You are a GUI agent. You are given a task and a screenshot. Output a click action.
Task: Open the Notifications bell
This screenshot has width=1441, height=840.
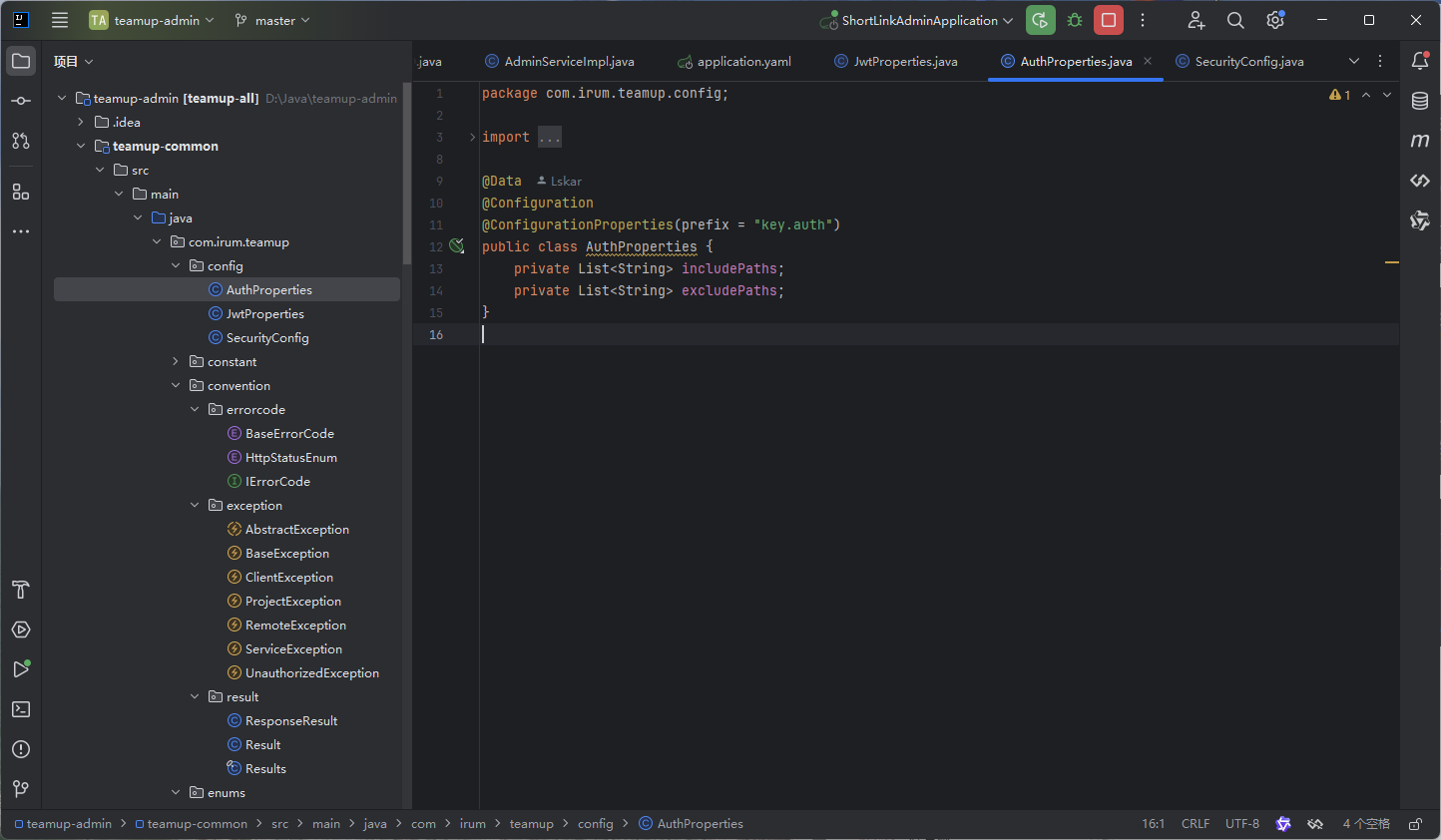pyautogui.click(x=1420, y=61)
